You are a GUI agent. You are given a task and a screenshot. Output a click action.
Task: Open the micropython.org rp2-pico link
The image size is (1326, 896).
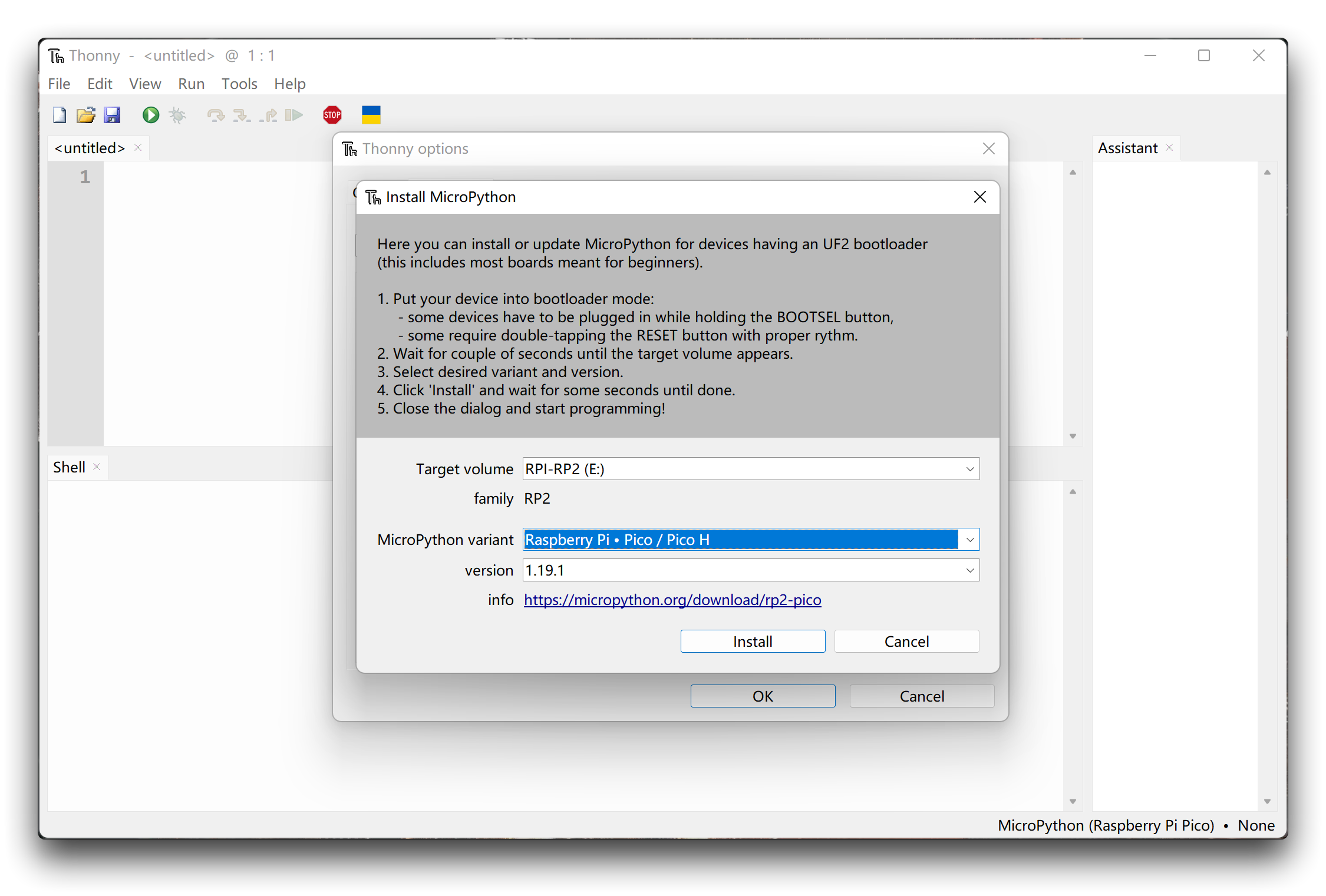pos(672,600)
